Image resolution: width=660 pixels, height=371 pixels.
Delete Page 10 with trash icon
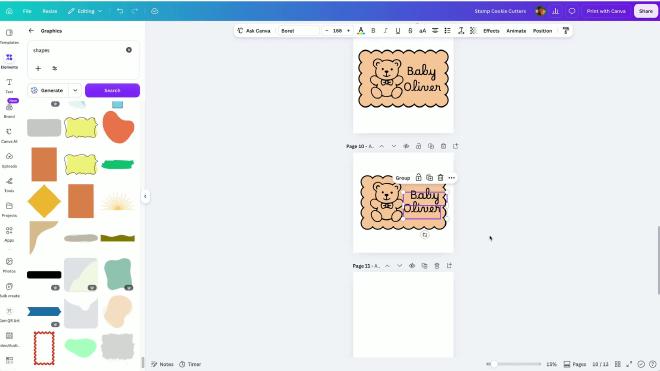443,146
